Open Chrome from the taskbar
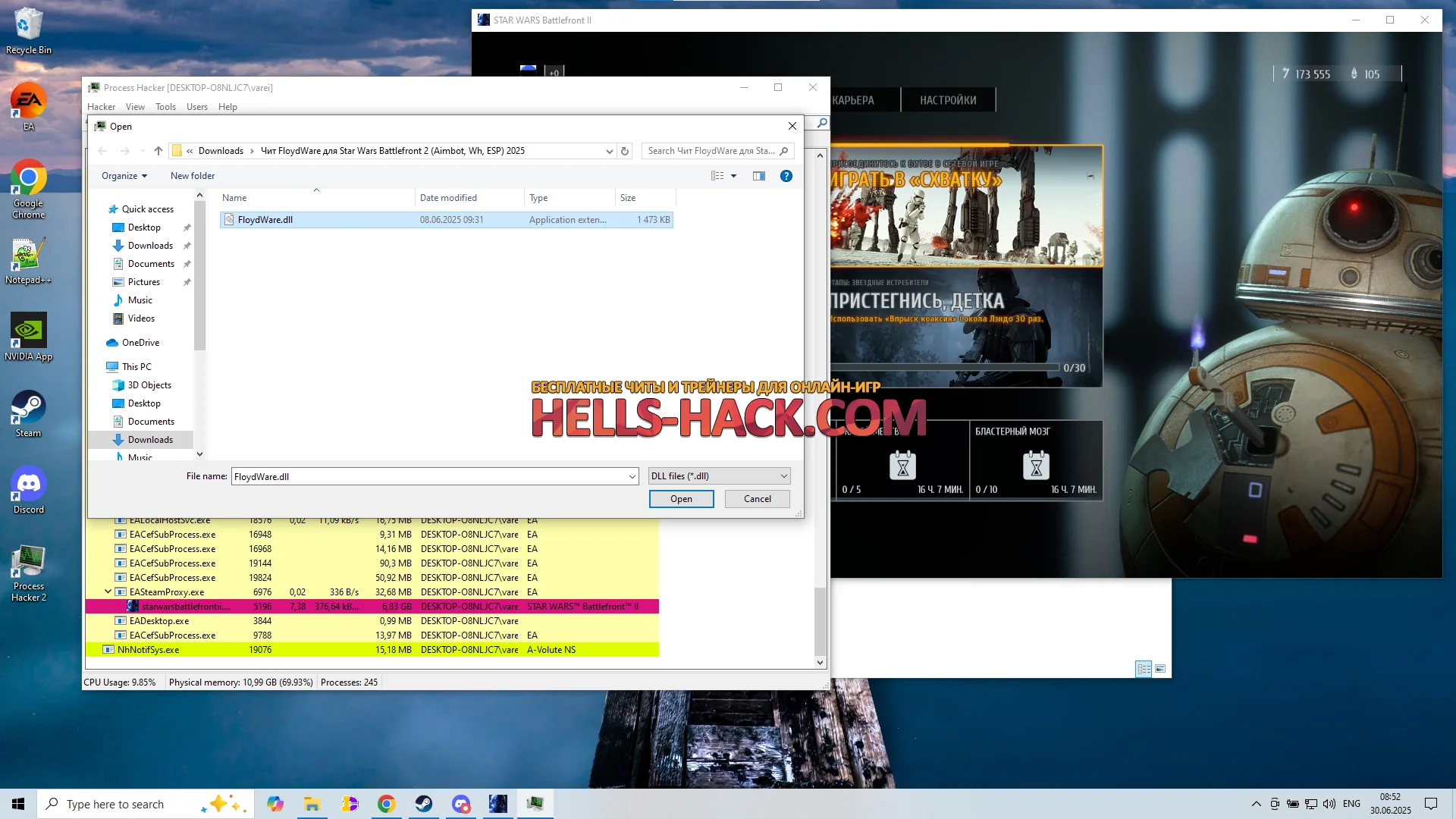Viewport: 1456px width, 819px height. pos(387,804)
